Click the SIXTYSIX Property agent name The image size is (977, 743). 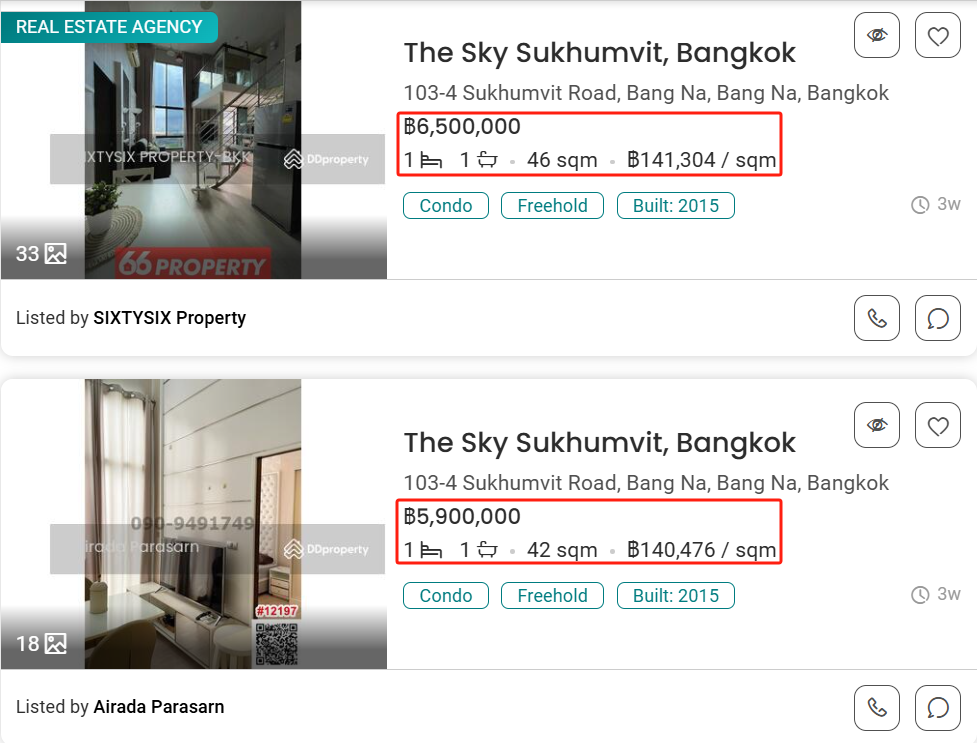coord(169,318)
